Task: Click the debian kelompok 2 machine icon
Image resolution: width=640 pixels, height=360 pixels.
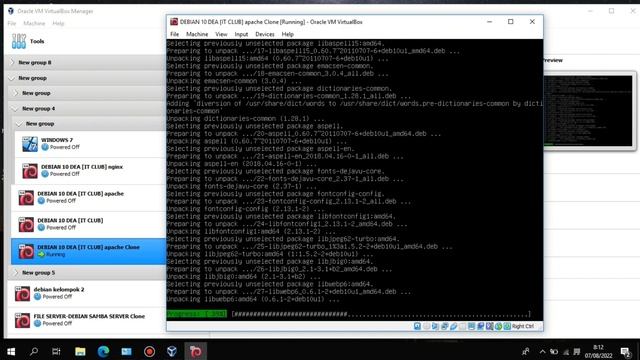Action: pos(22,293)
